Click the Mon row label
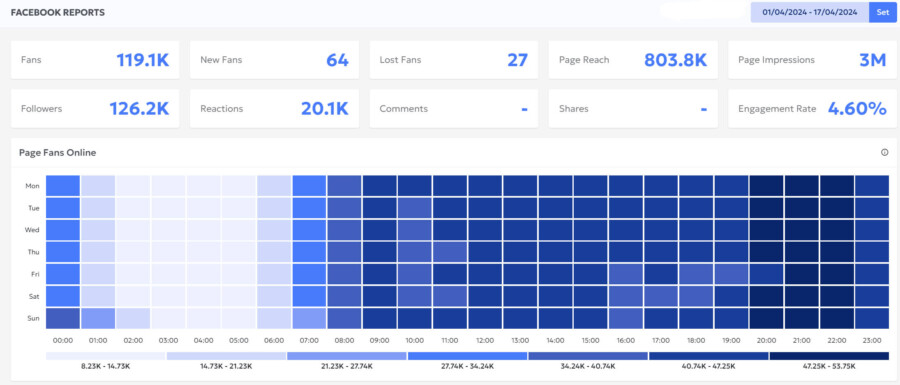900x385 pixels. (x=32, y=186)
